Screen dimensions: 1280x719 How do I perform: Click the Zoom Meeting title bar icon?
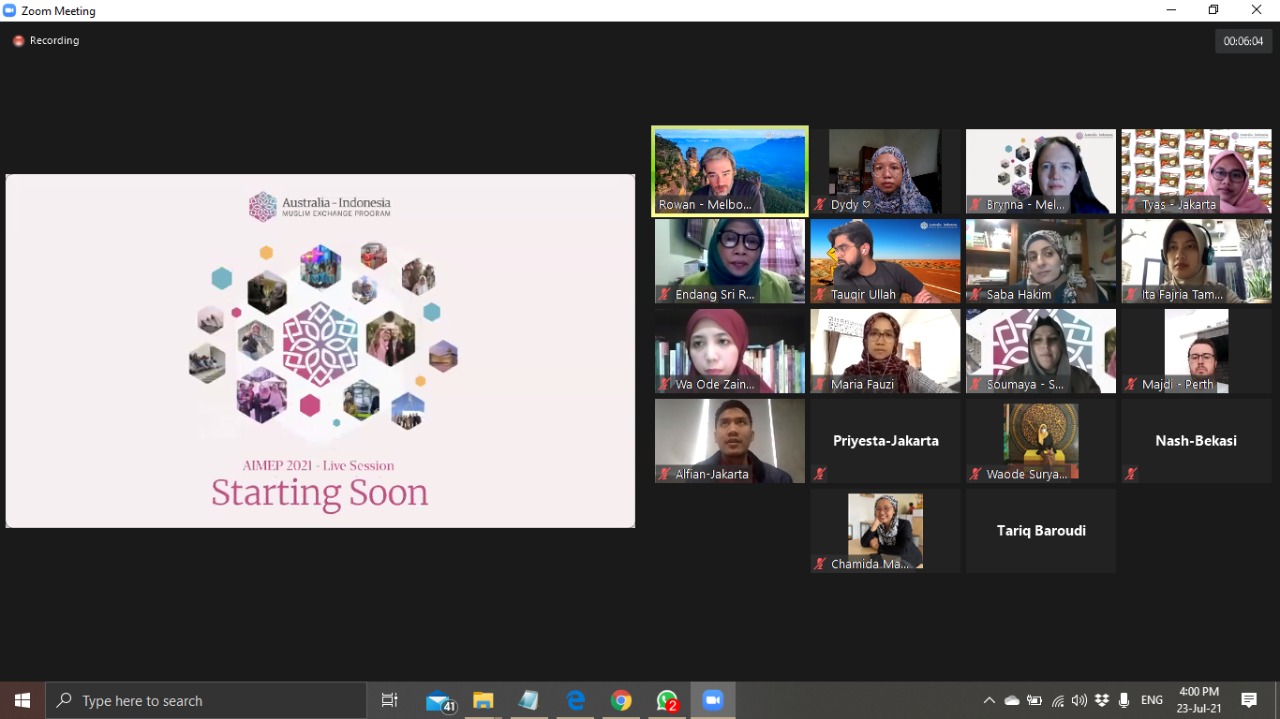pyautogui.click(x=10, y=10)
